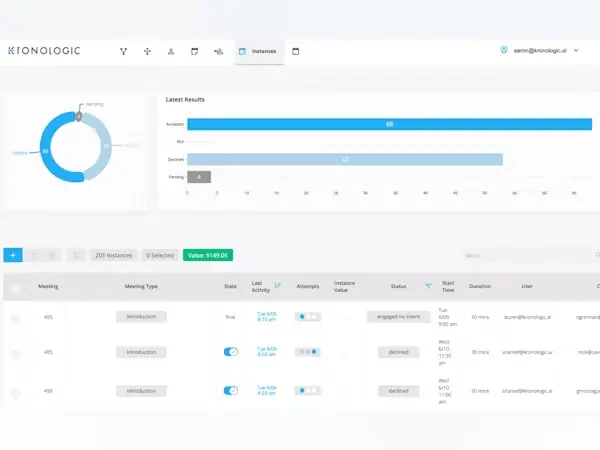Click the Last Activity sort icon
This screenshot has width=600, height=450.
(x=278, y=285)
